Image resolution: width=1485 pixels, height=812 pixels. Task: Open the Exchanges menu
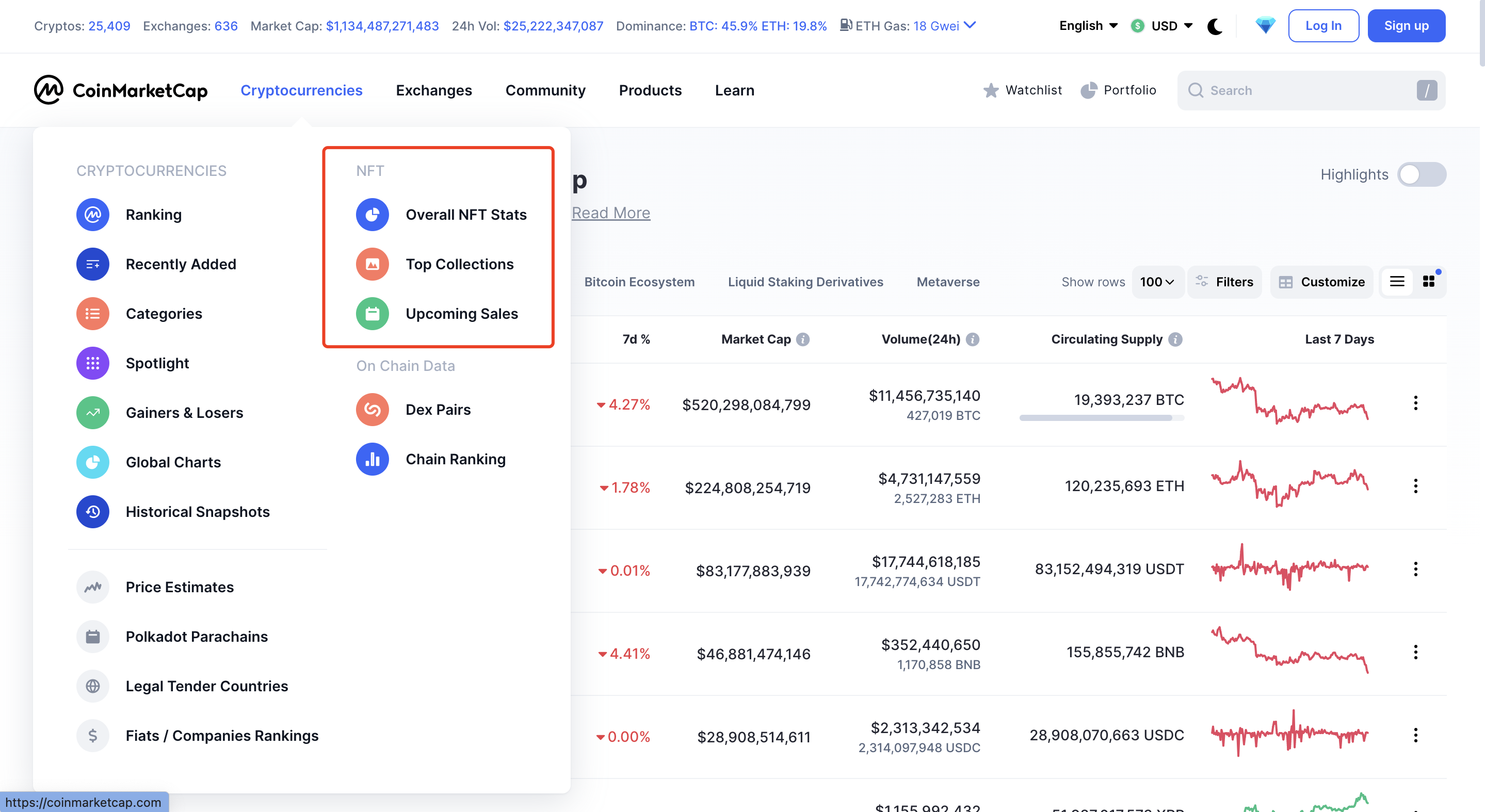[x=433, y=90]
